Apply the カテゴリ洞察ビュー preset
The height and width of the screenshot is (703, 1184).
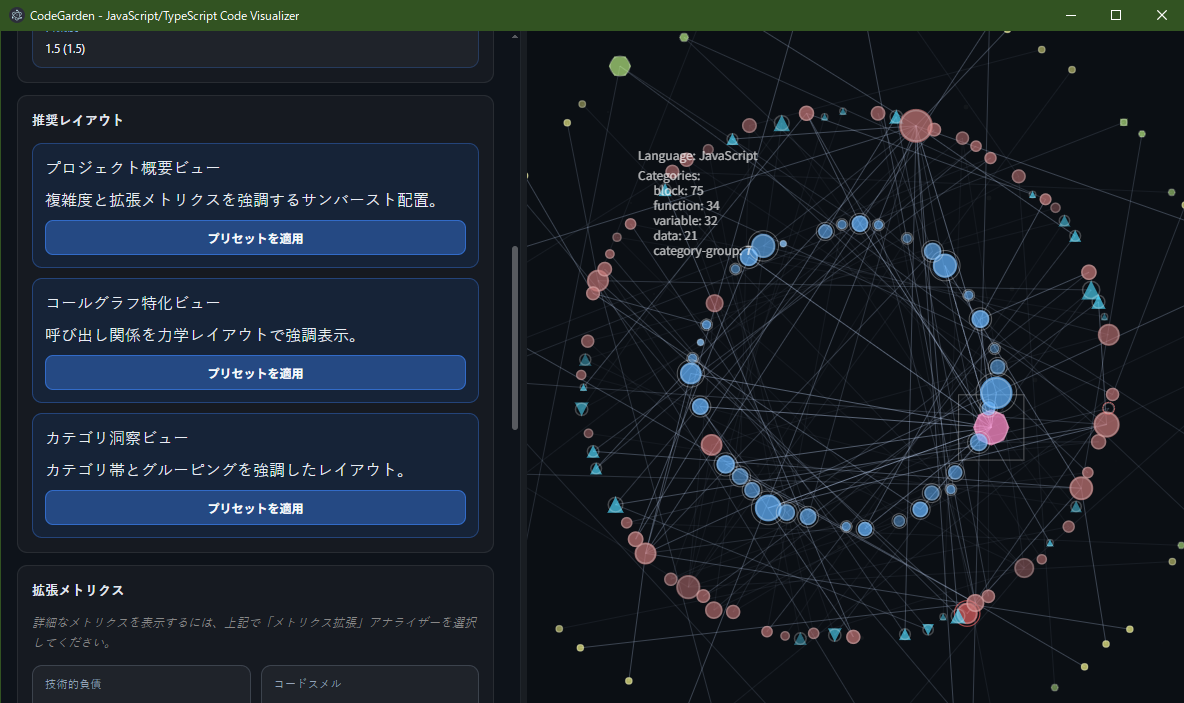255,508
